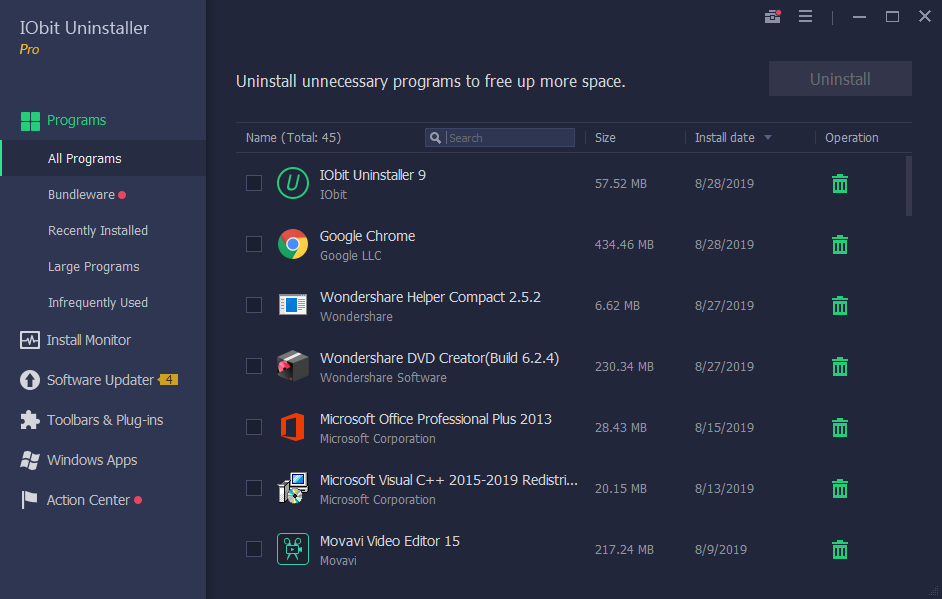This screenshot has height=599, width=942.
Task: Show Infrequently Used programs
Action: (98, 303)
